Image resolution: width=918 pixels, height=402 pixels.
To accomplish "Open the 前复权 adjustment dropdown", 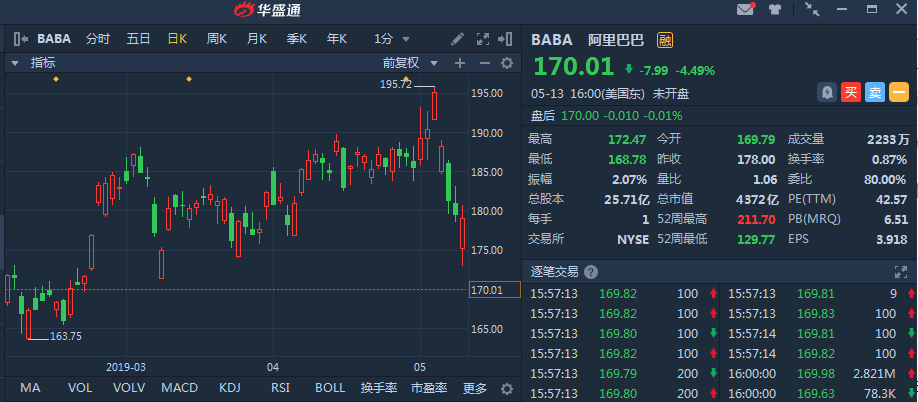I will pyautogui.click(x=405, y=63).
